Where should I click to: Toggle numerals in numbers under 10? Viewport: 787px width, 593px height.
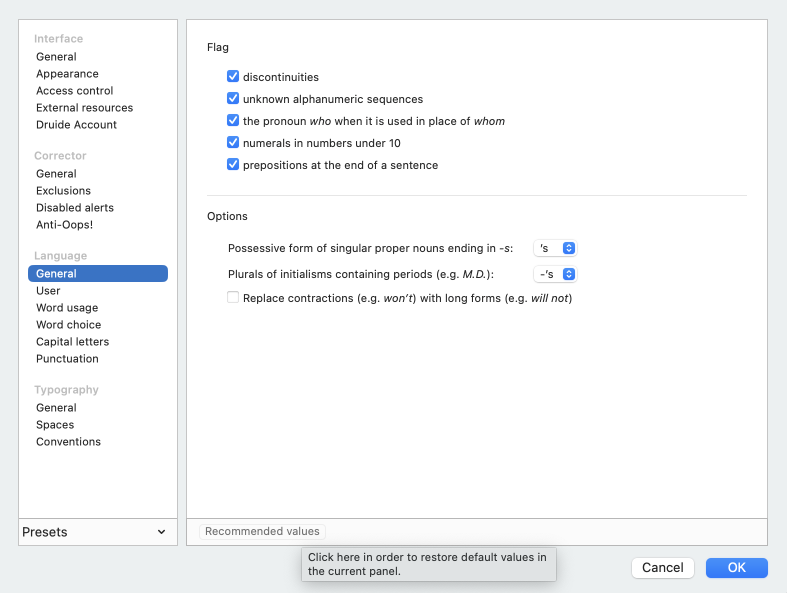click(x=233, y=143)
